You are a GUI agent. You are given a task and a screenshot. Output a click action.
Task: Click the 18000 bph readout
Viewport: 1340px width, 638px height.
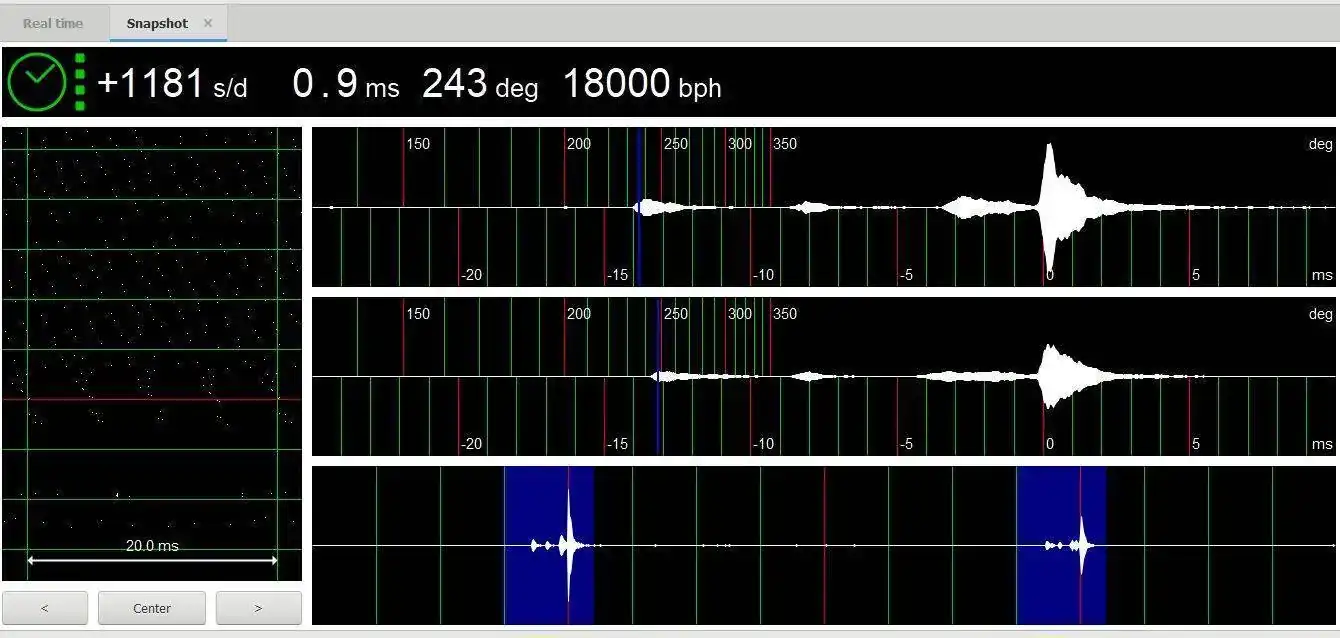pyautogui.click(x=642, y=84)
